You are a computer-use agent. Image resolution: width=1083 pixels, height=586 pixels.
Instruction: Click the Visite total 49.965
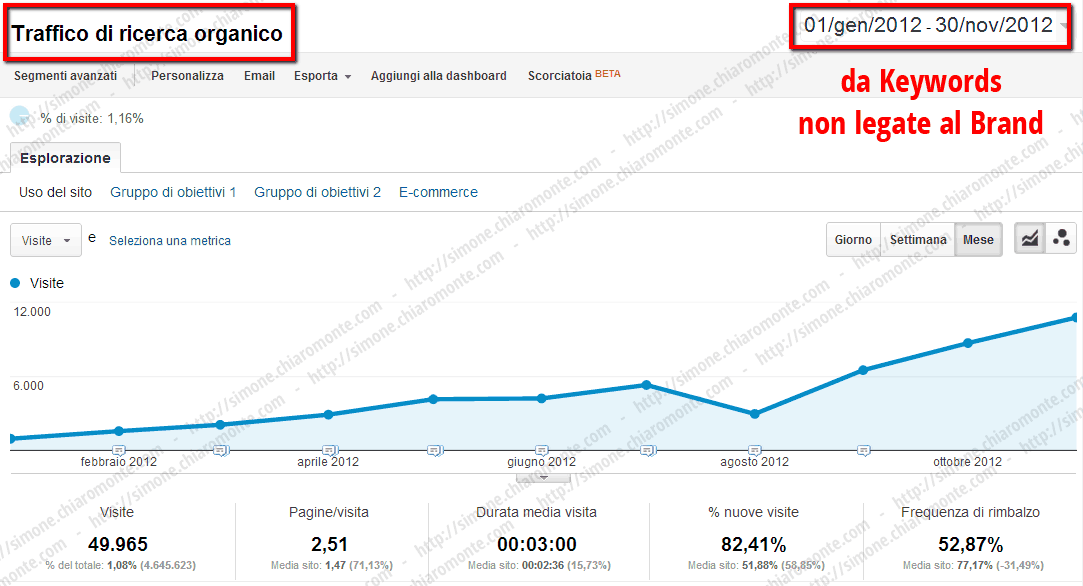click(117, 545)
